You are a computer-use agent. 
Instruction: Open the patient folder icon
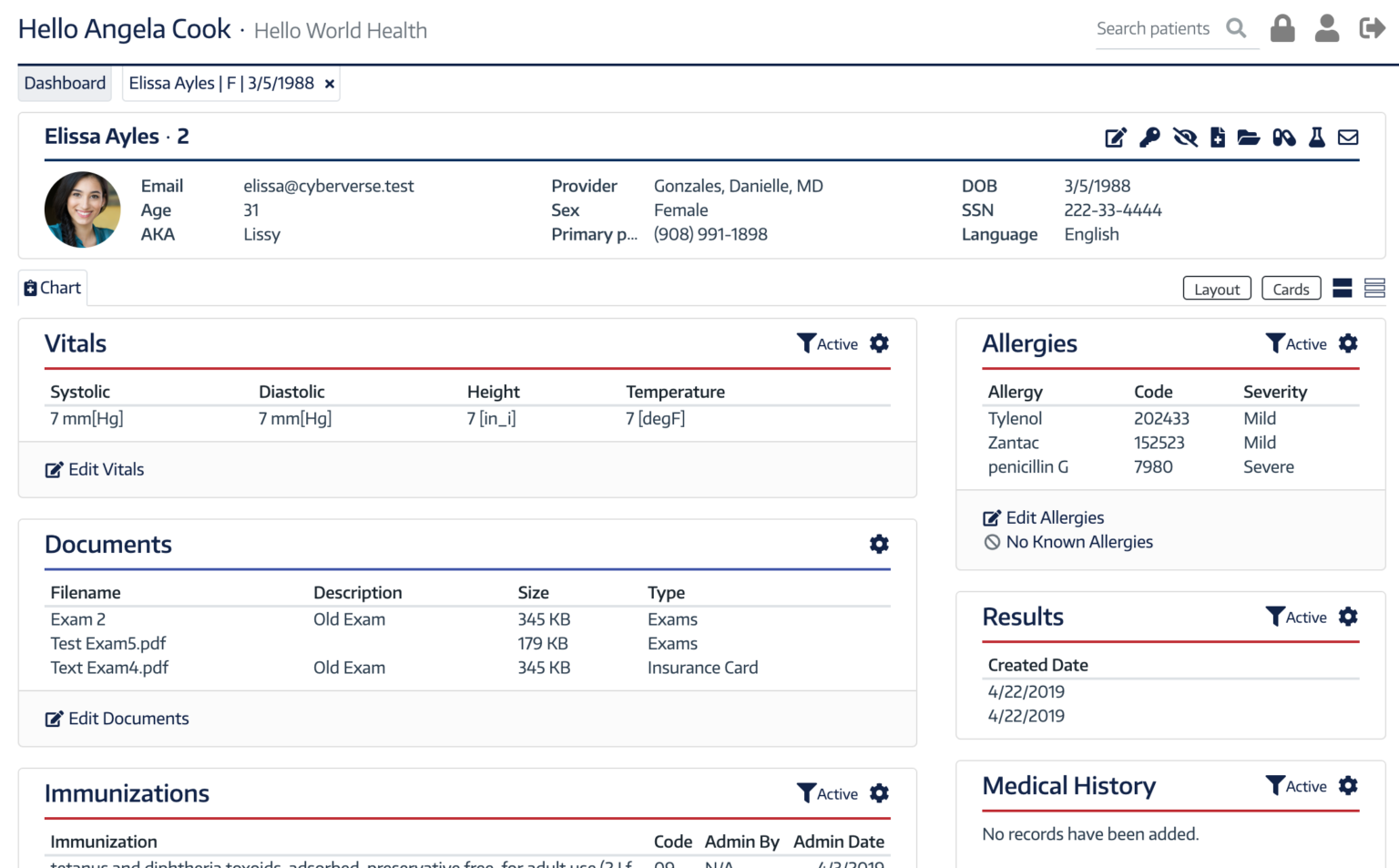[x=1249, y=138]
